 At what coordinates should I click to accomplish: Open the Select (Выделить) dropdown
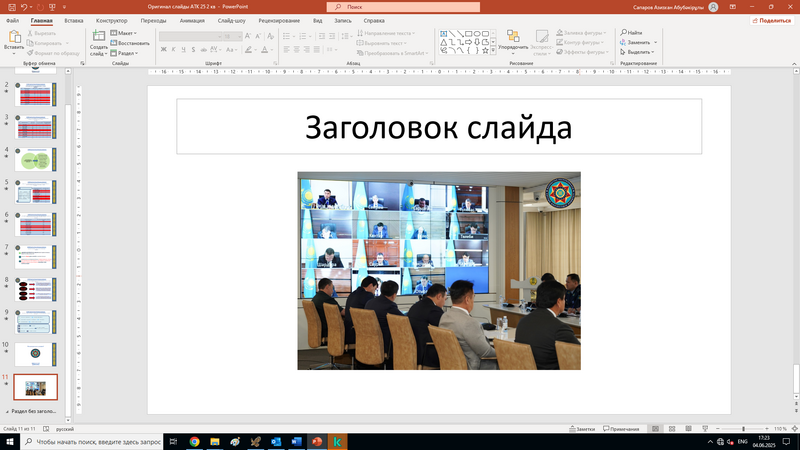tap(637, 52)
